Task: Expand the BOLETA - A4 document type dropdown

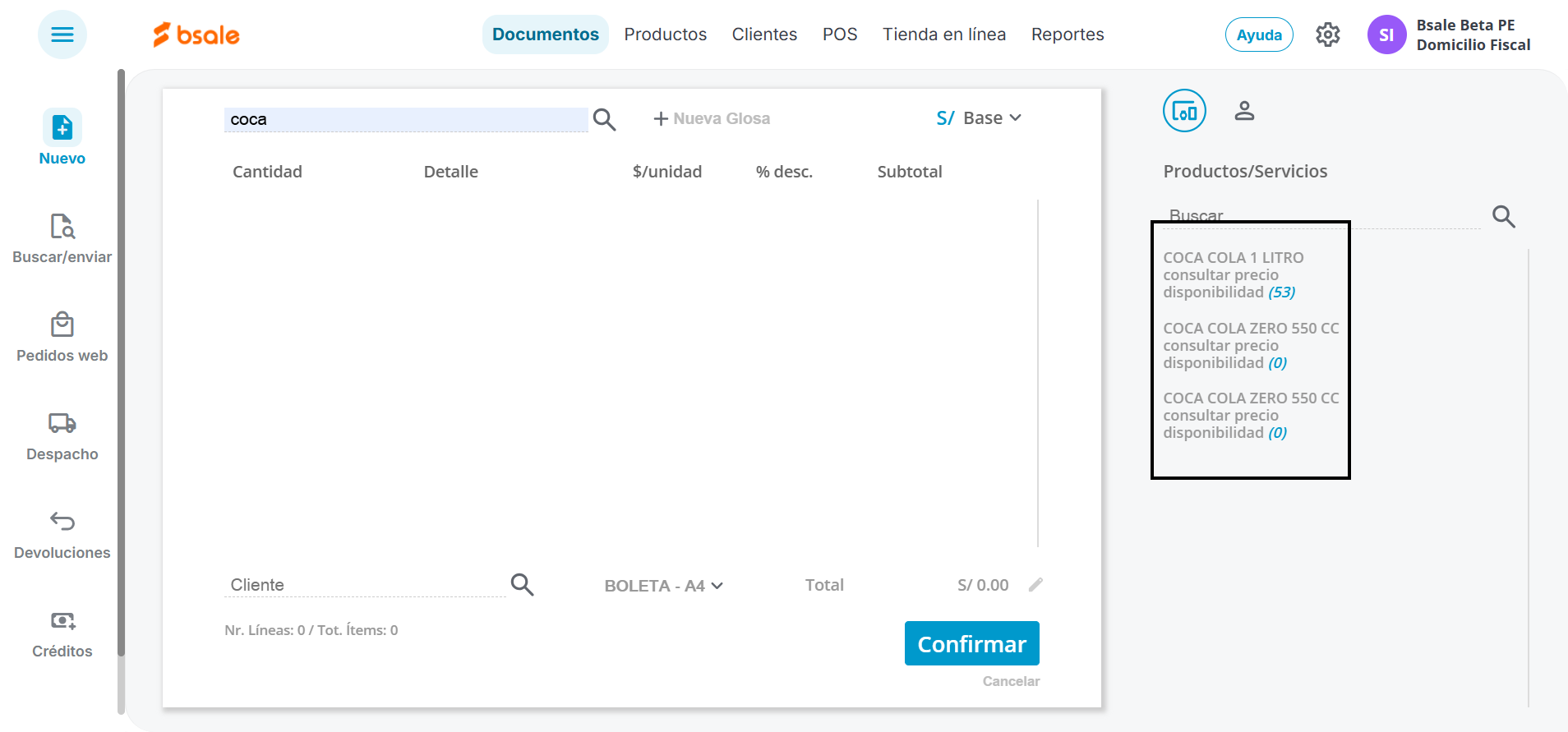Action: pos(664,586)
